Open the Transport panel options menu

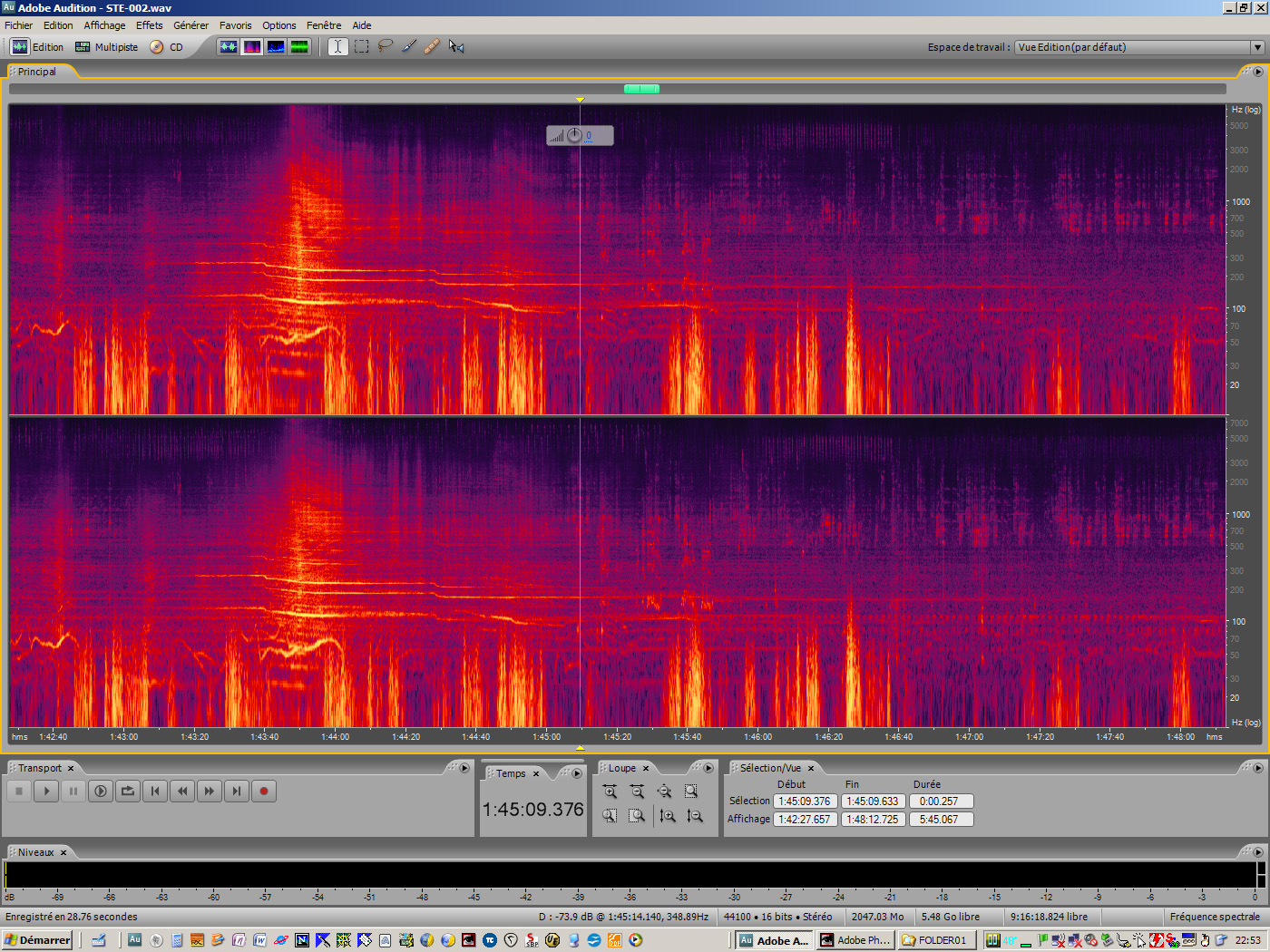coord(464,768)
